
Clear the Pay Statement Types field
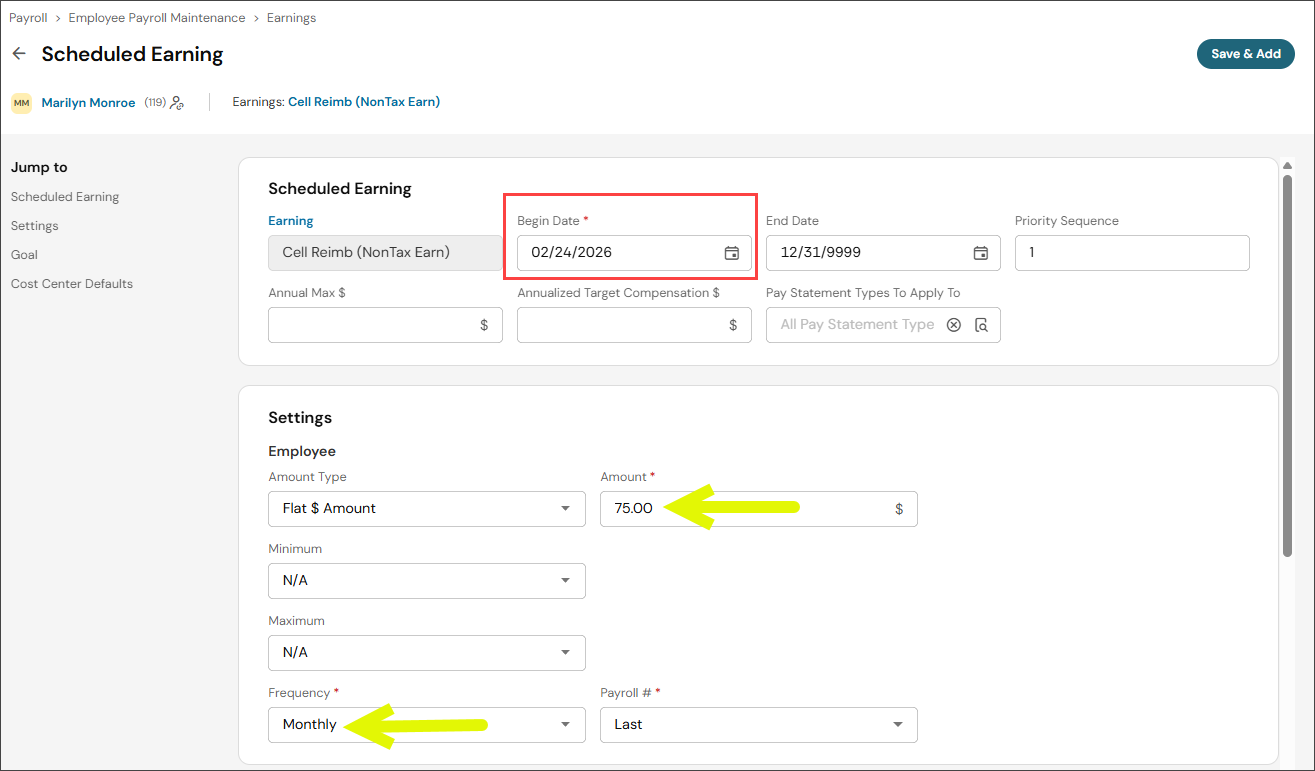[954, 325]
